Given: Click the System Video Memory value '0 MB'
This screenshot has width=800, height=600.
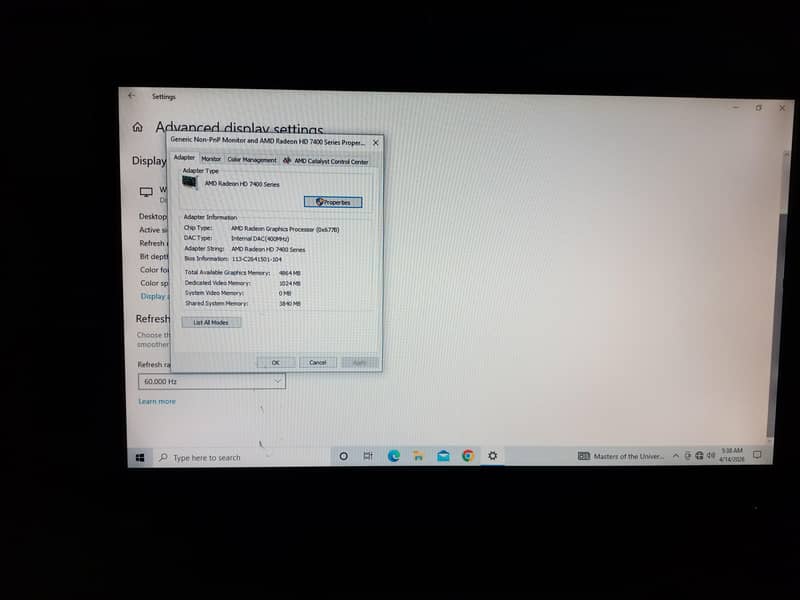Looking at the screenshot, I should 285,293.
